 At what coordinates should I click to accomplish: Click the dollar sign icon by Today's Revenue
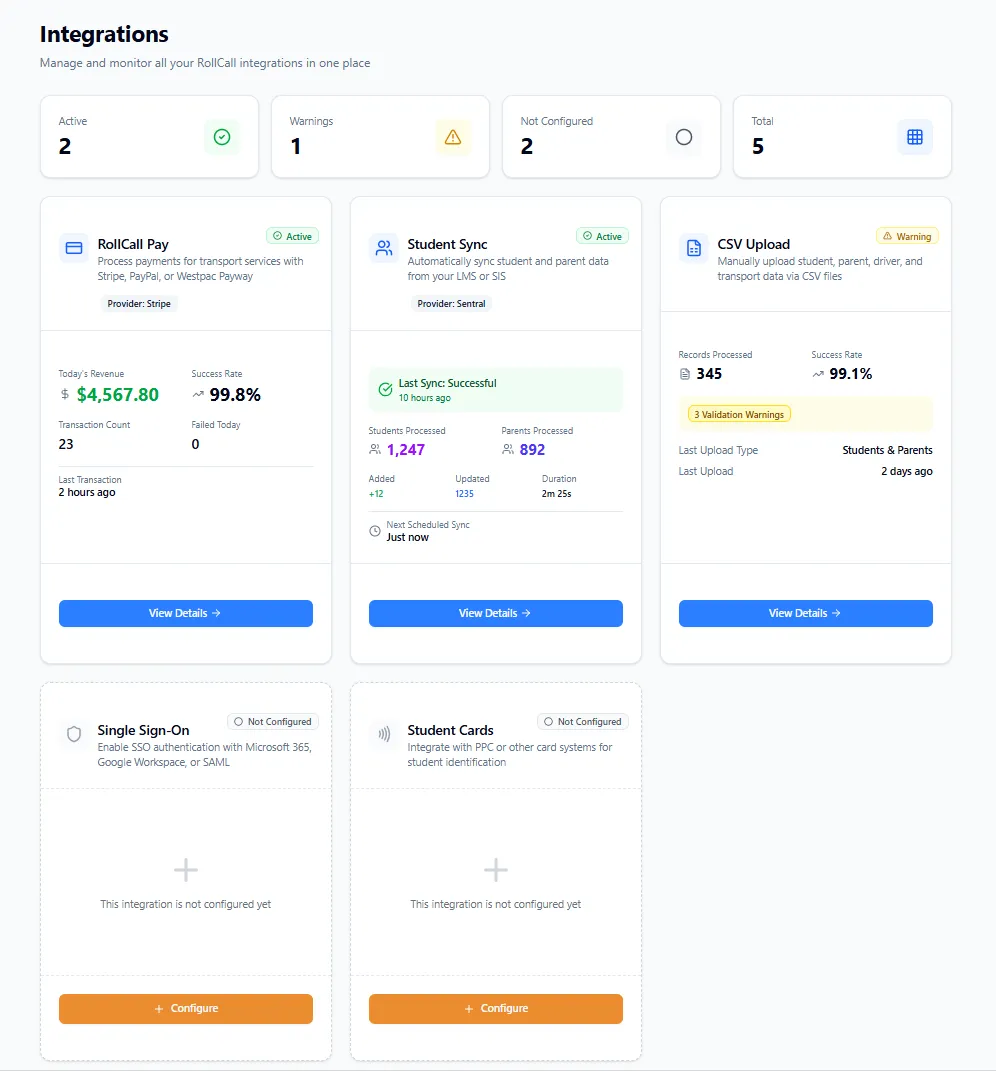[x=65, y=394]
